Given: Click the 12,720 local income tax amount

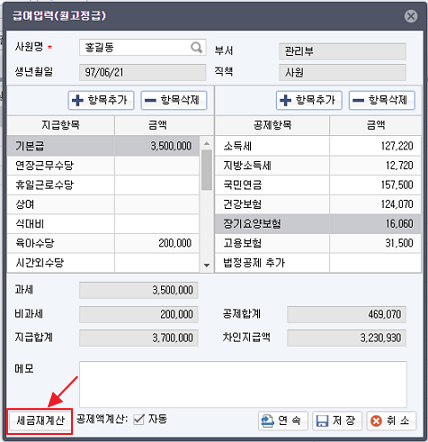Looking at the screenshot, I should tap(375, 165).
